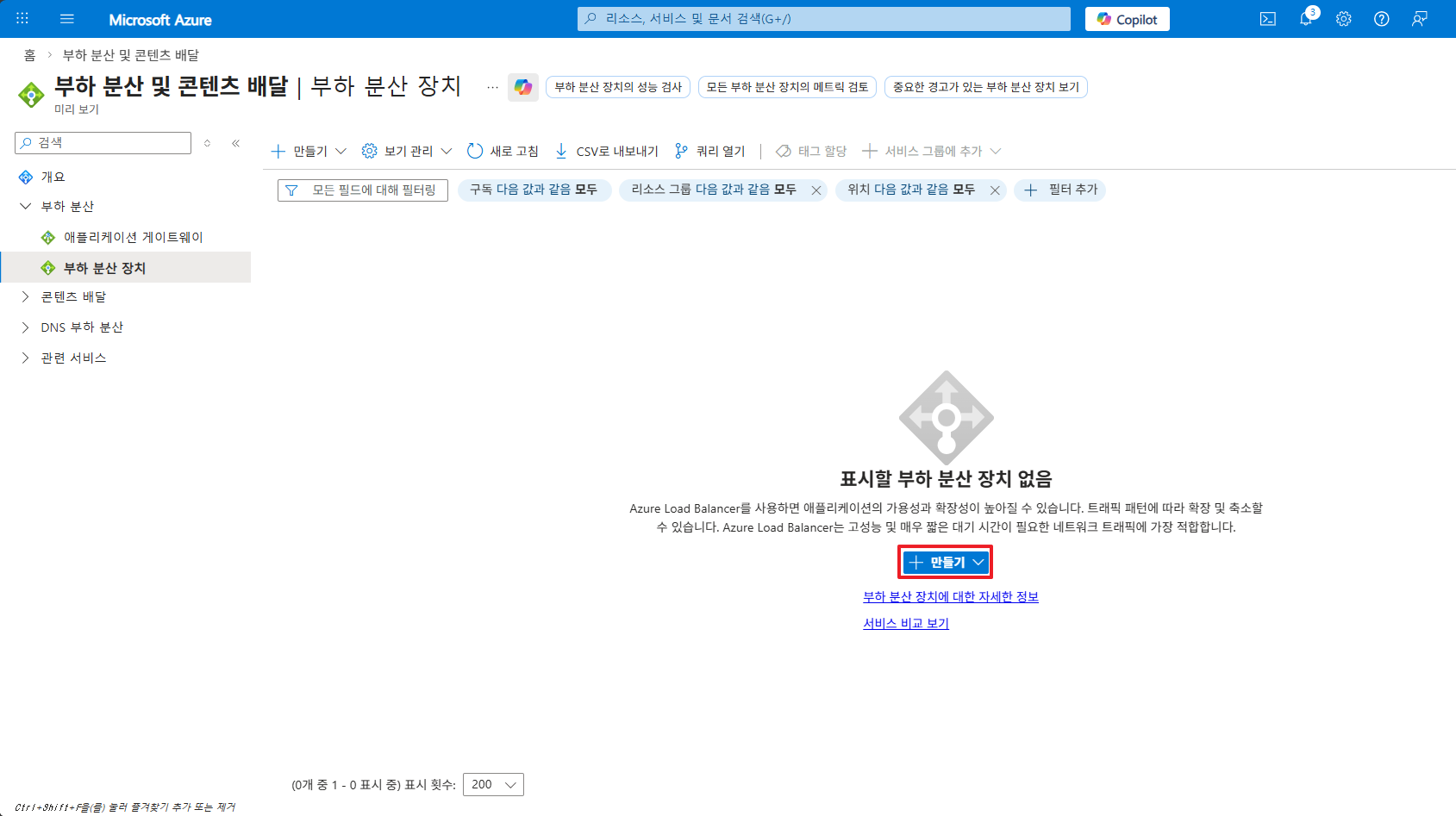Open the more options ellipsis by title

coord(492,87)
